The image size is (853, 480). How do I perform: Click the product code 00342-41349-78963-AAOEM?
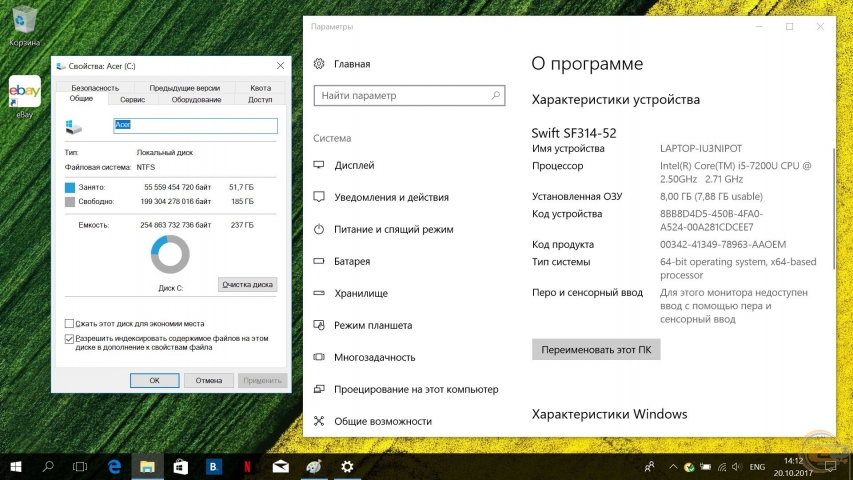[x=722, y=244]
